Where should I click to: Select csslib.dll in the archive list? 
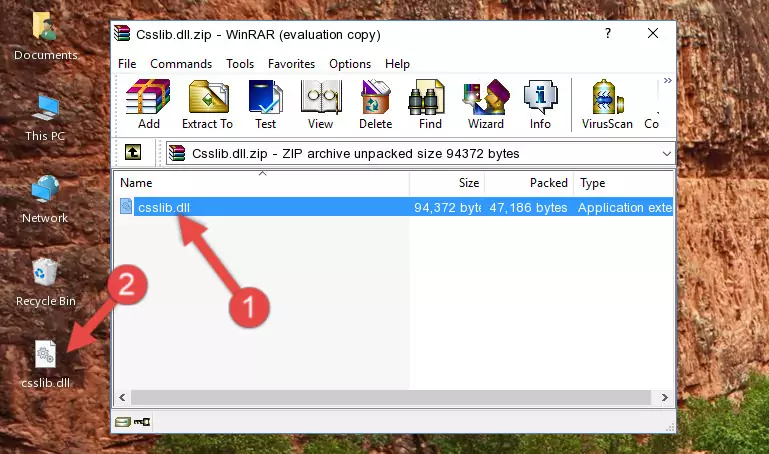tap(164, 207)
